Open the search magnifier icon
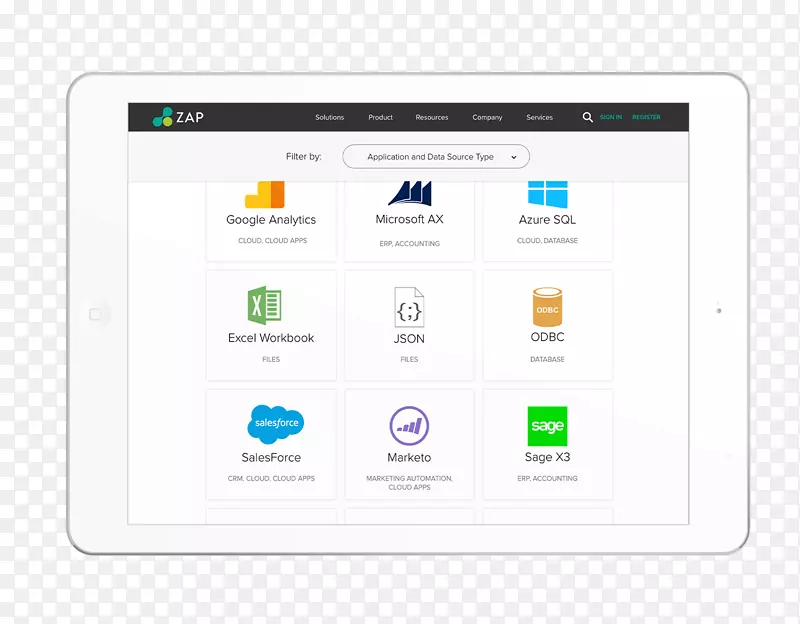Viewport: 800px width, 624px height. (x=587, y=117)
